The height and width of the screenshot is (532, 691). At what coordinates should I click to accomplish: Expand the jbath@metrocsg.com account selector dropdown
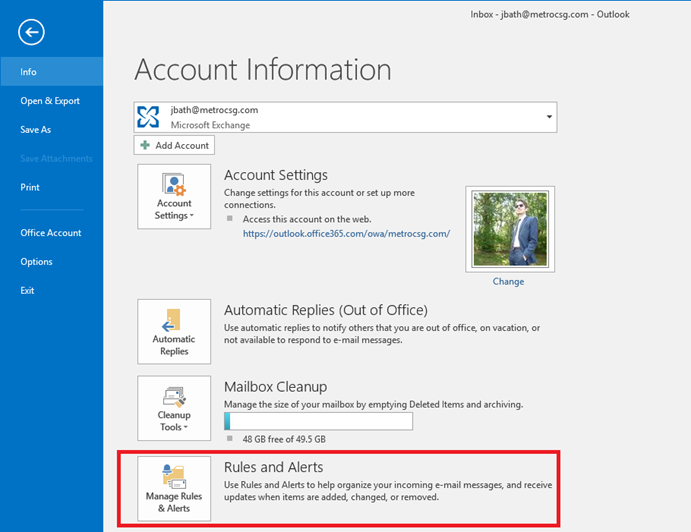tap(549, 117)
